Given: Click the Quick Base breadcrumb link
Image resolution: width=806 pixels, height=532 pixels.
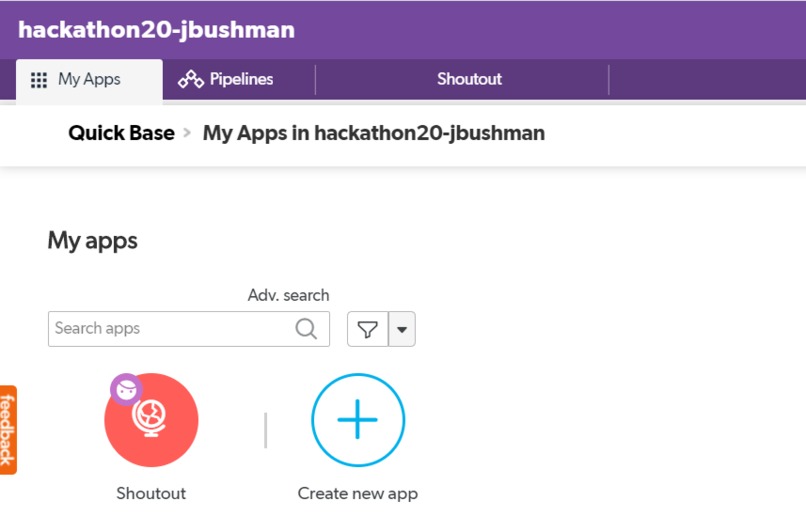Looking at the screenshot, I should (x=121, y=133).
